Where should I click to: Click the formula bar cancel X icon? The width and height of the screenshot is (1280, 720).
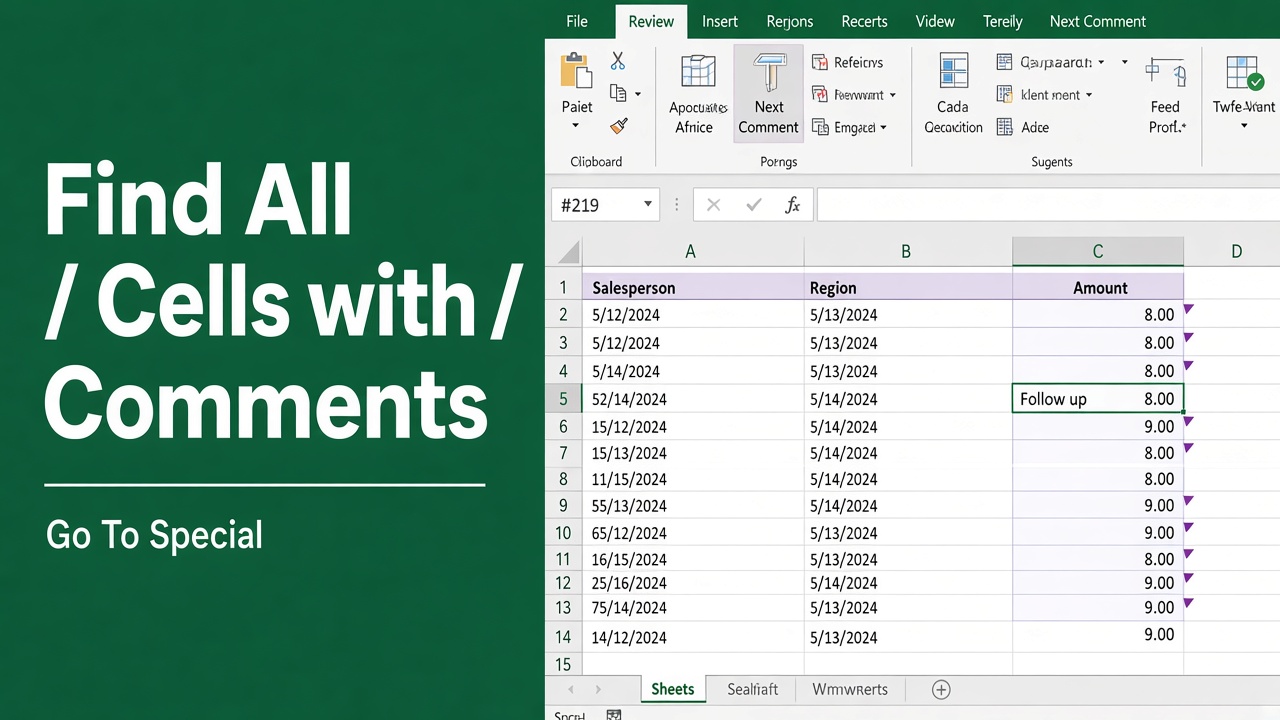click(713, 205)
